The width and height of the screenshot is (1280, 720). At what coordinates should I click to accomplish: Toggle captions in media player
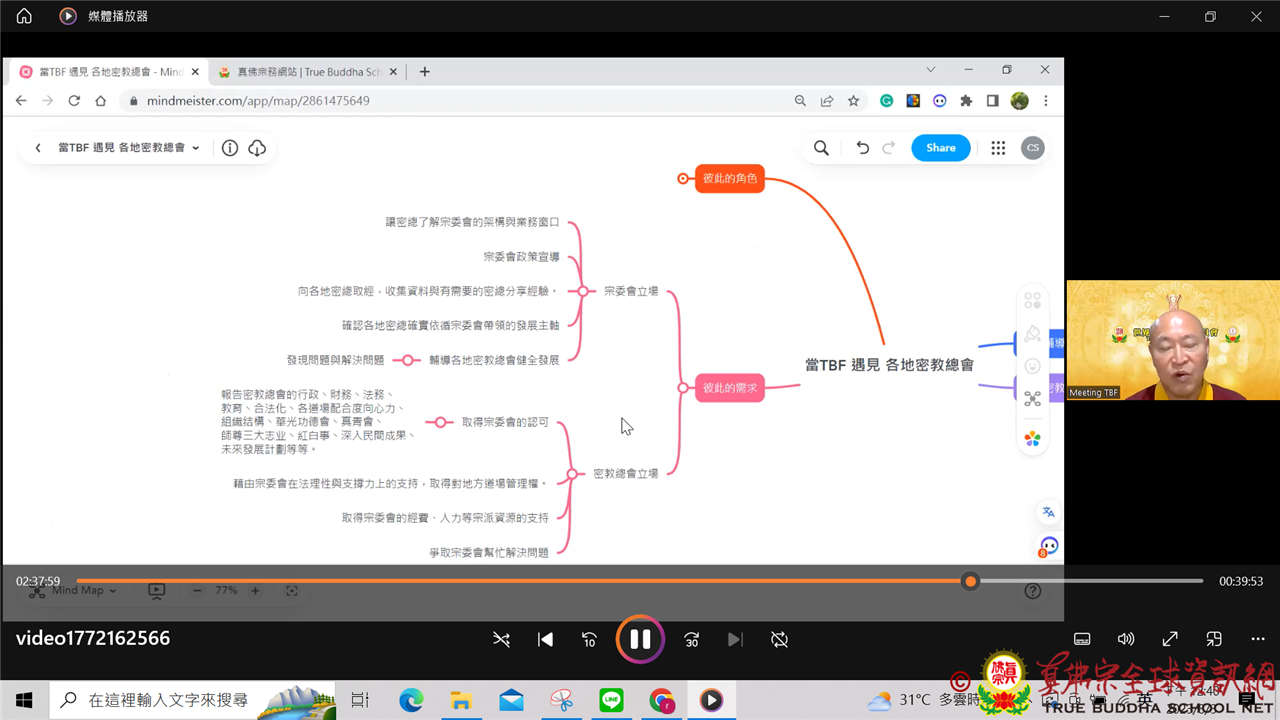point(1081,639)
